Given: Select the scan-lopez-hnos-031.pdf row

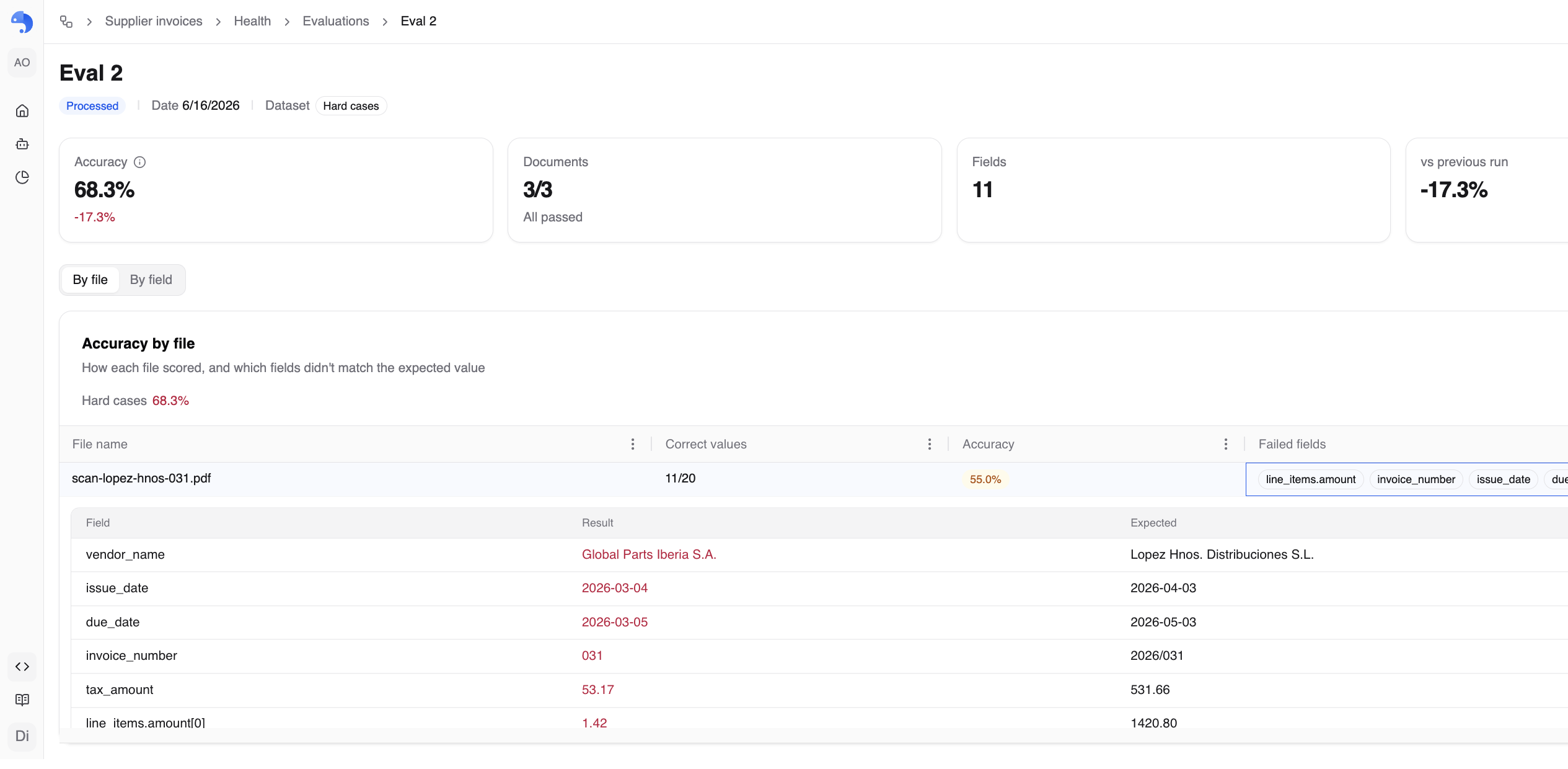Looking at the screenshot, I should coord(814,479).
